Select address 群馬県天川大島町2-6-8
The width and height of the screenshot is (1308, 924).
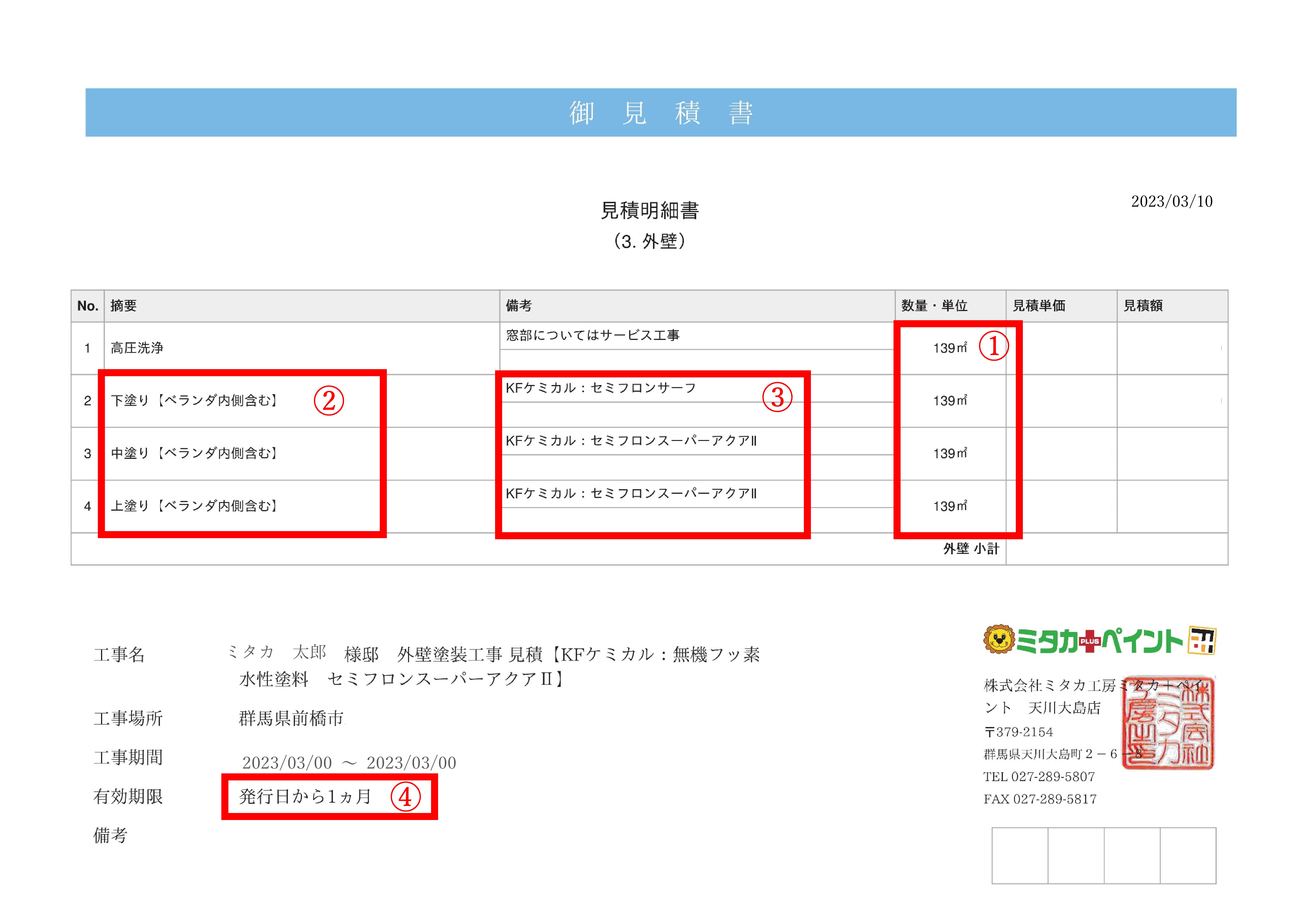click(1064, 754)
